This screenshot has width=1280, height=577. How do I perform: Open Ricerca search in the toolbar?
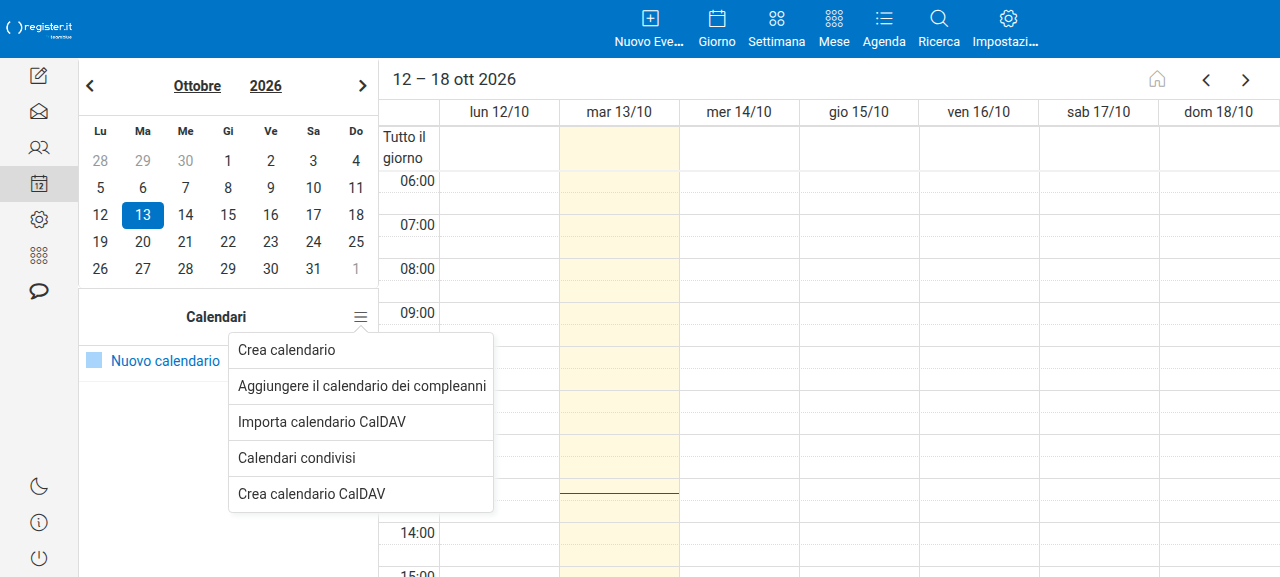[x=939, y=29]
